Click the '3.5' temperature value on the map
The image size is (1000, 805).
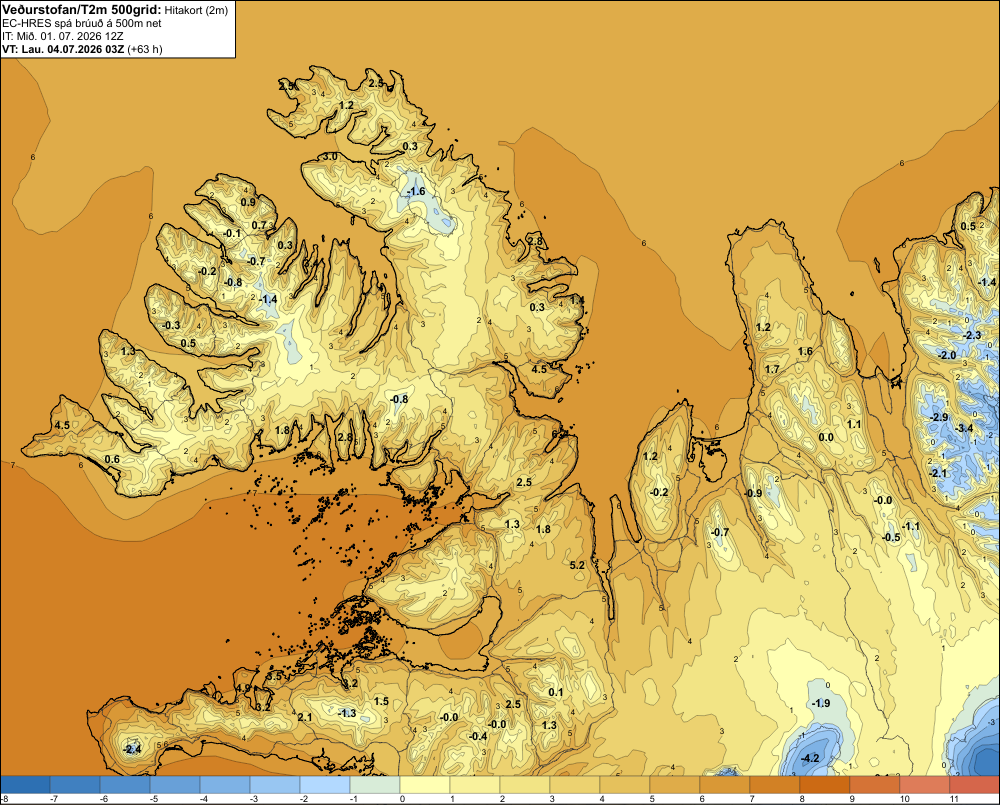274,676
